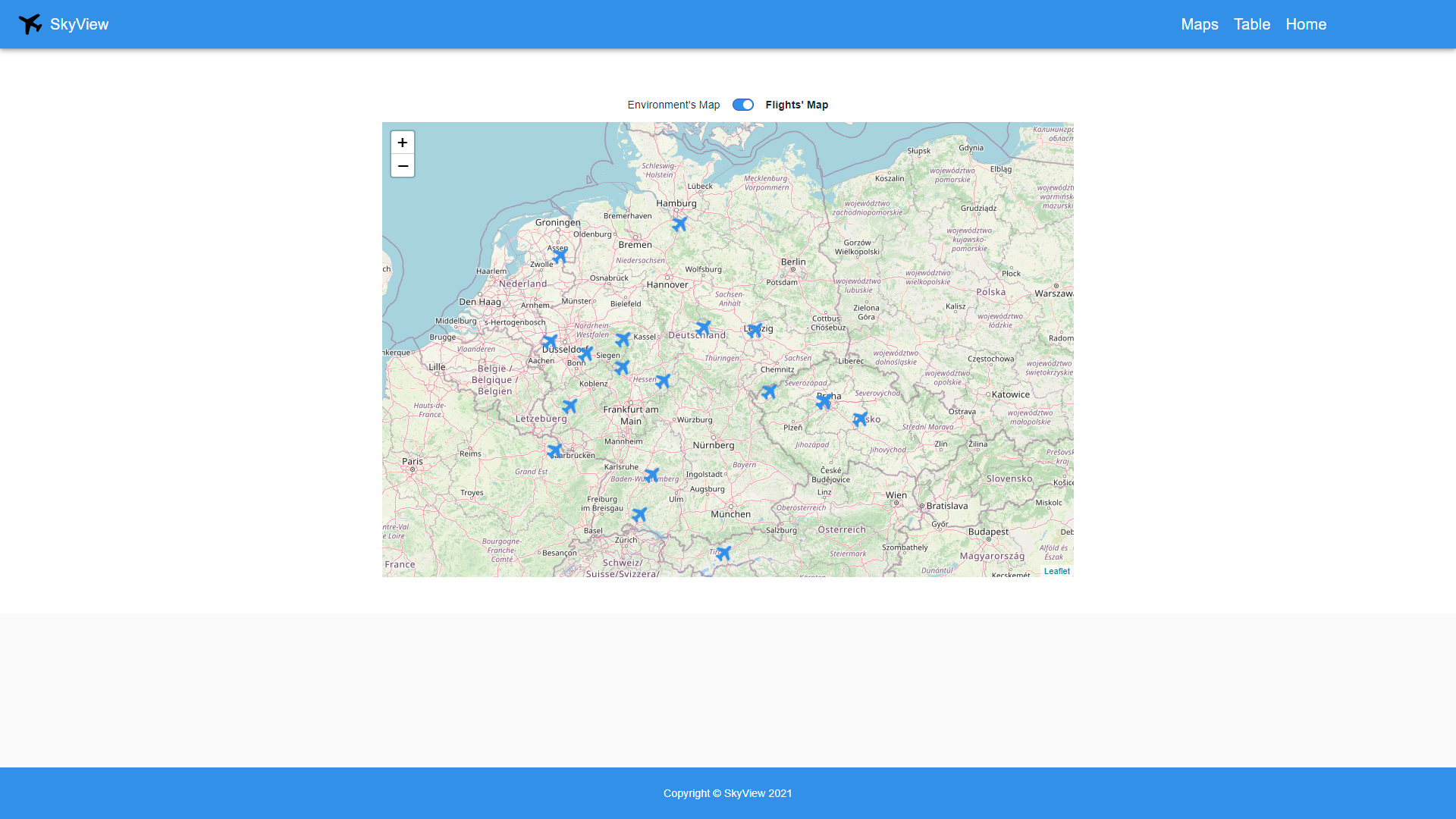
Task: Select the plane marker near Assen
Action: tap(559, 256)
